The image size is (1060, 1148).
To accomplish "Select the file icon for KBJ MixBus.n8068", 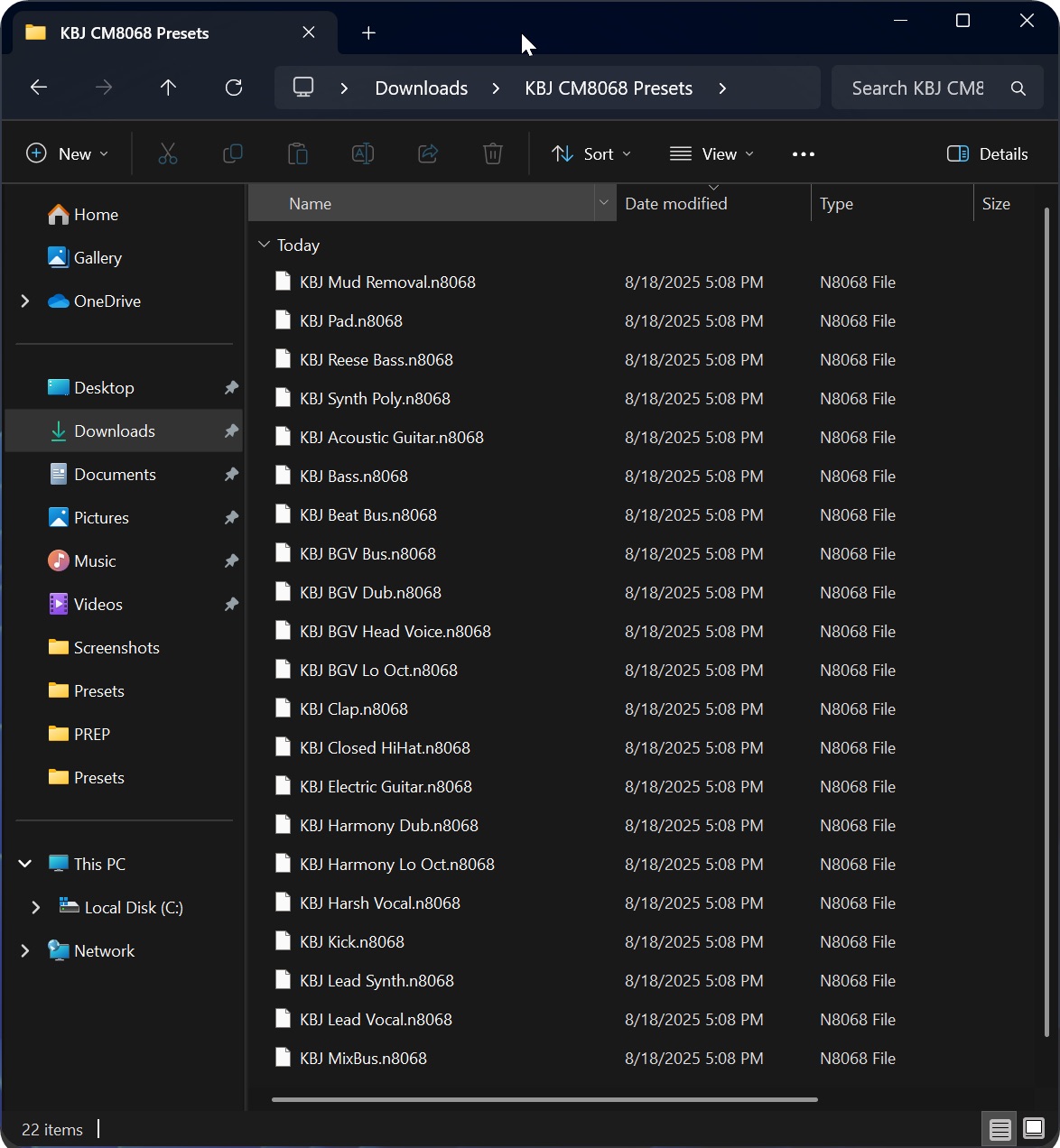I will [x=284, y=1058].
